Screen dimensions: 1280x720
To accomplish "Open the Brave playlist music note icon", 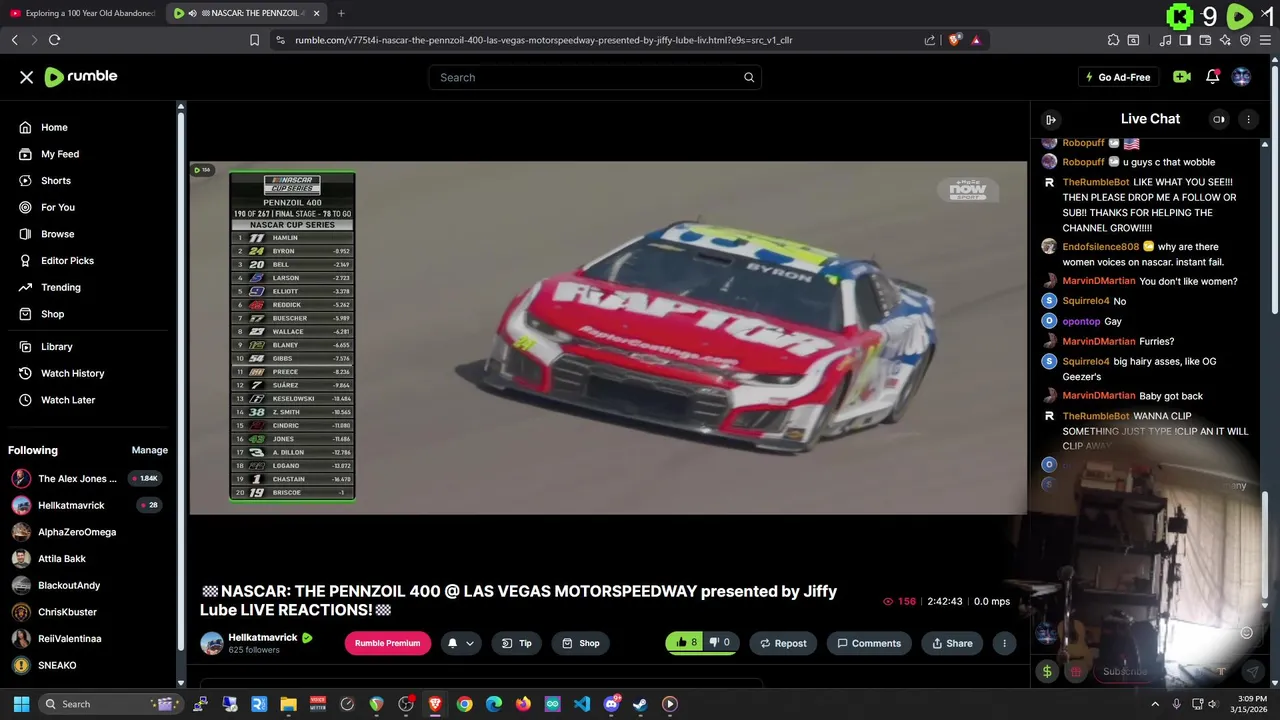I will 1166,40.
